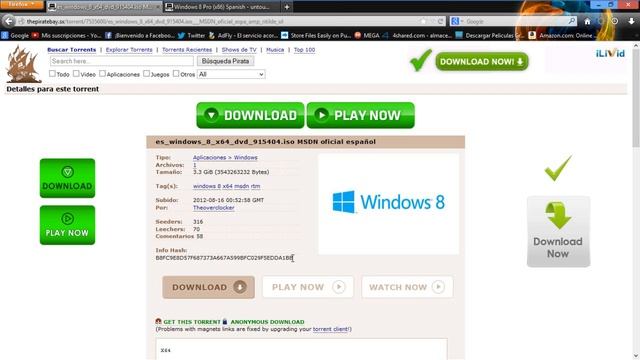Open the Musica link
This screenshot has height=360, width=640.
[x=275, y=50]
